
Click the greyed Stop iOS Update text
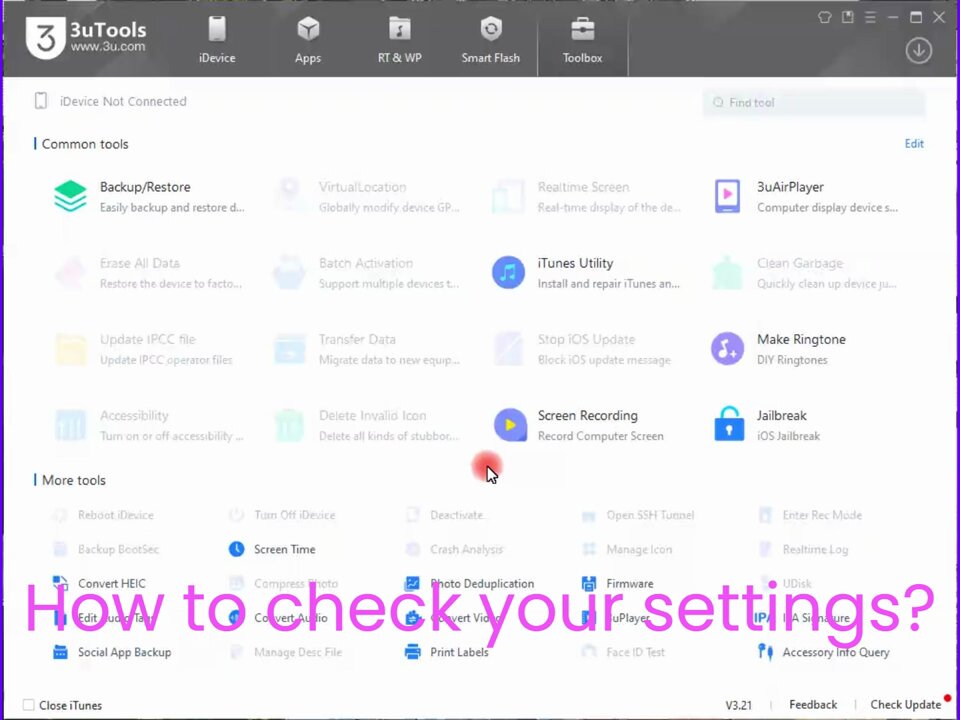(586, 339)
